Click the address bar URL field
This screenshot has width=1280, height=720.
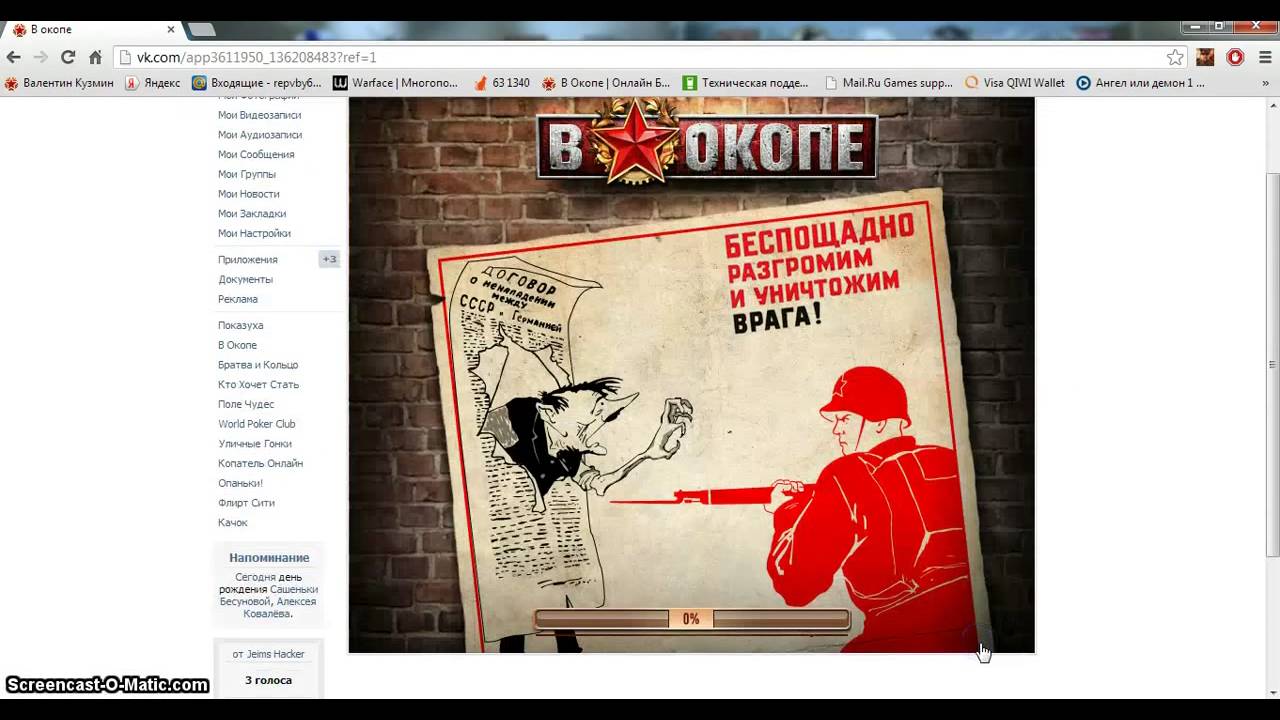tap(640, 57)
